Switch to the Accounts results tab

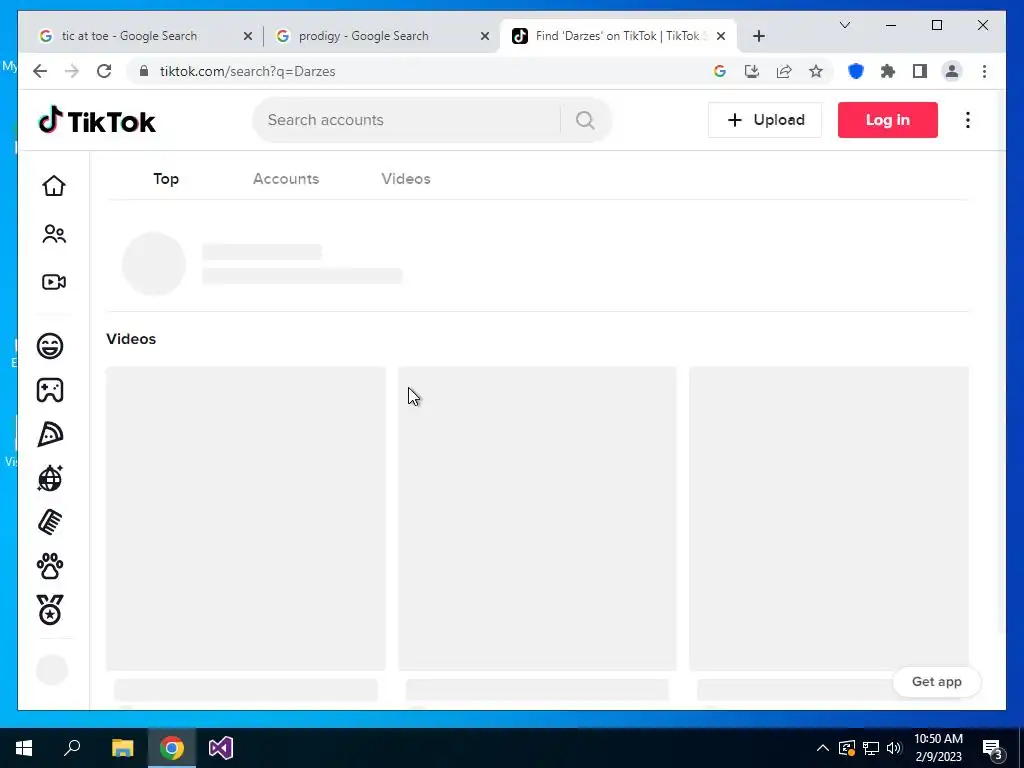click(x=286, y=179)
